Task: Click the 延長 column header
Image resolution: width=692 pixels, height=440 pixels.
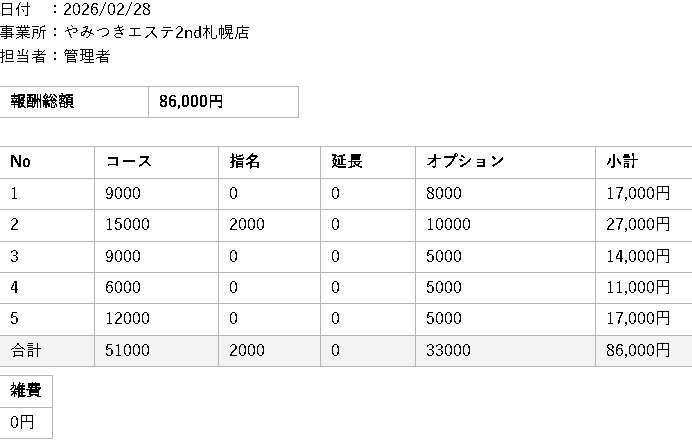Action: point(347,162)
